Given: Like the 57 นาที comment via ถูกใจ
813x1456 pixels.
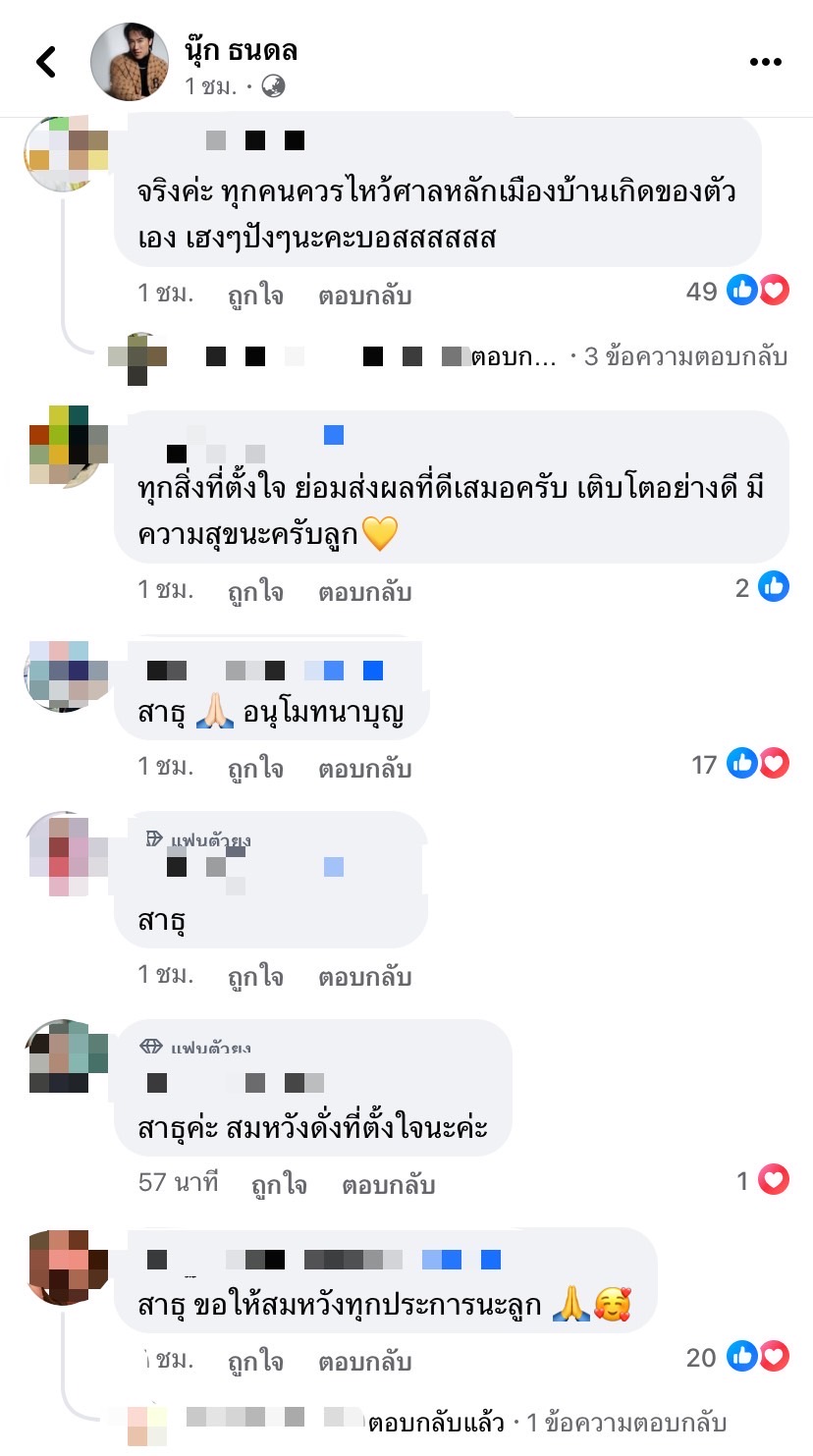Looking at the screenshot, I should coord(279,1184).
